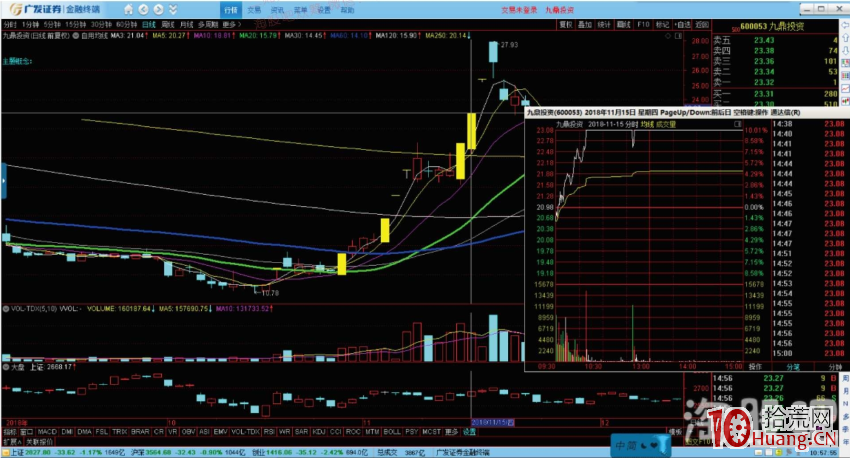Viewport: 850px width, 458px height.
Task: Expand the left edge panel handle
Action: click(x=3, y=180)
